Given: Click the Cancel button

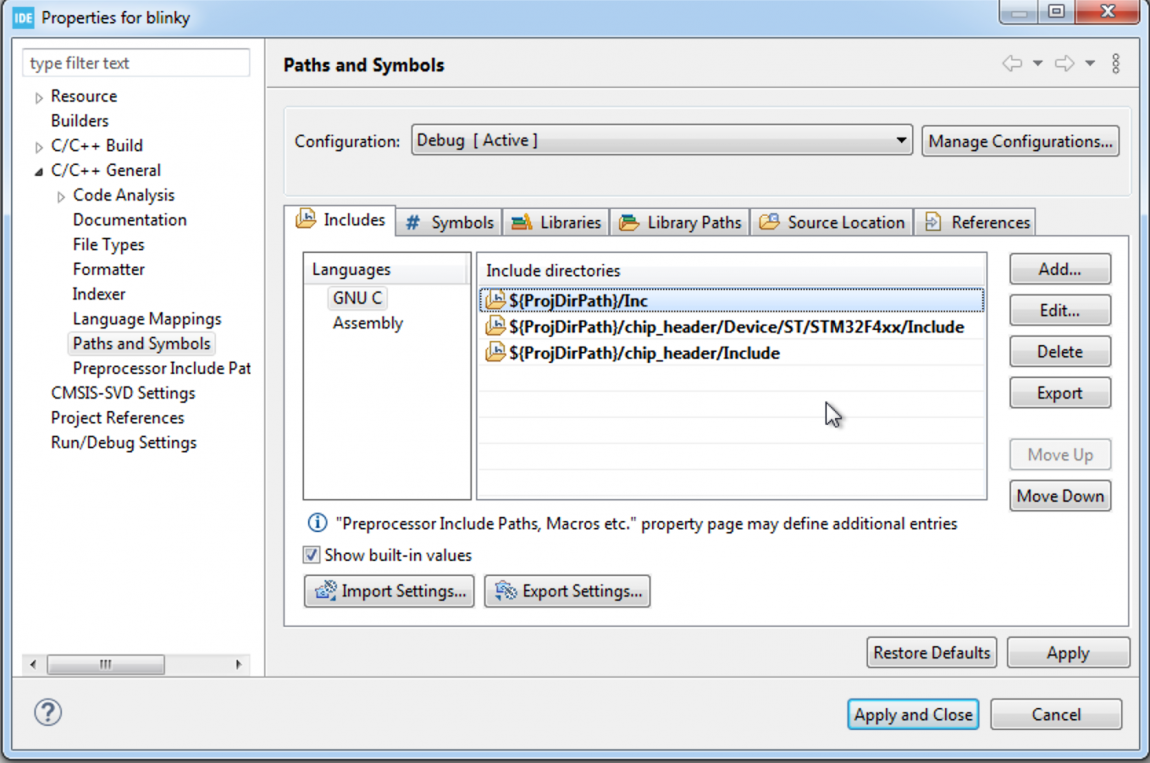Looking at the screenshot, I should pos(1056,715).
